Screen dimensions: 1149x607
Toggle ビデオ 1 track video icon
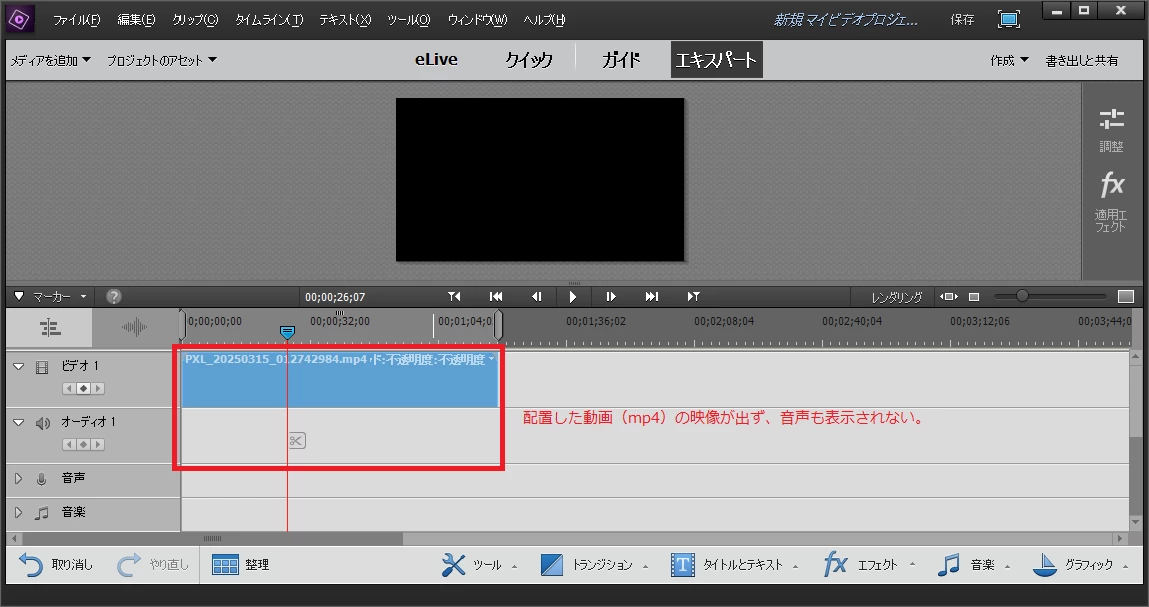click(x=43, y=367)
